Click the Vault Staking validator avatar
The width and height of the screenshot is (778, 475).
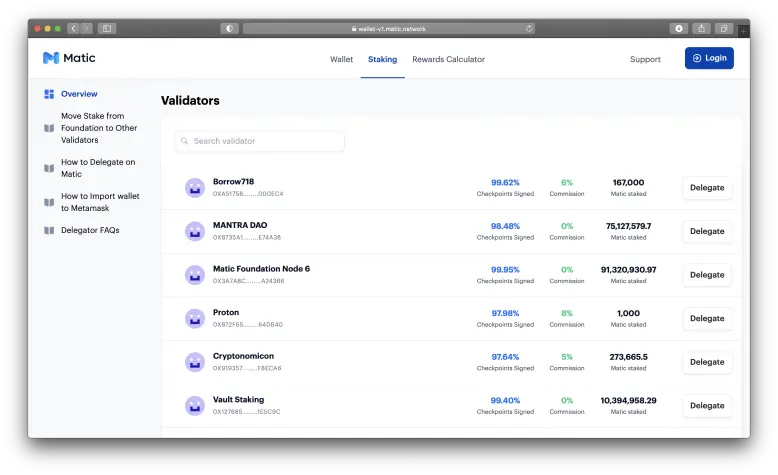pos(195,406)
